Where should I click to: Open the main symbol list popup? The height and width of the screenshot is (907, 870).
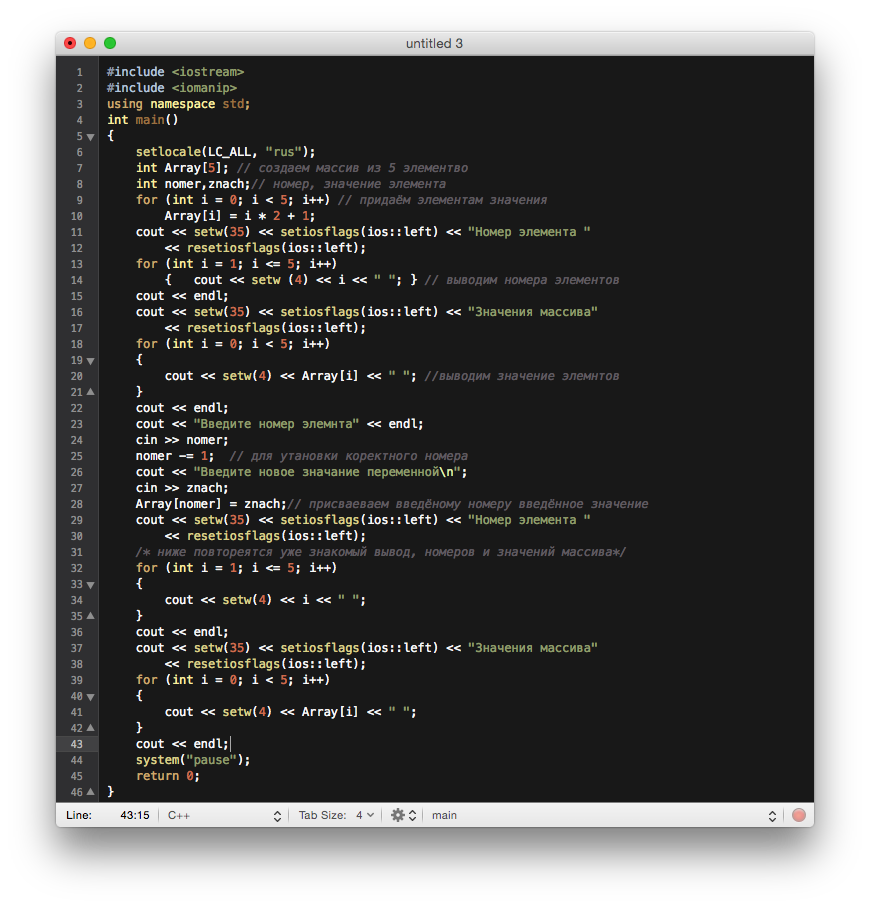click(603, 815)
